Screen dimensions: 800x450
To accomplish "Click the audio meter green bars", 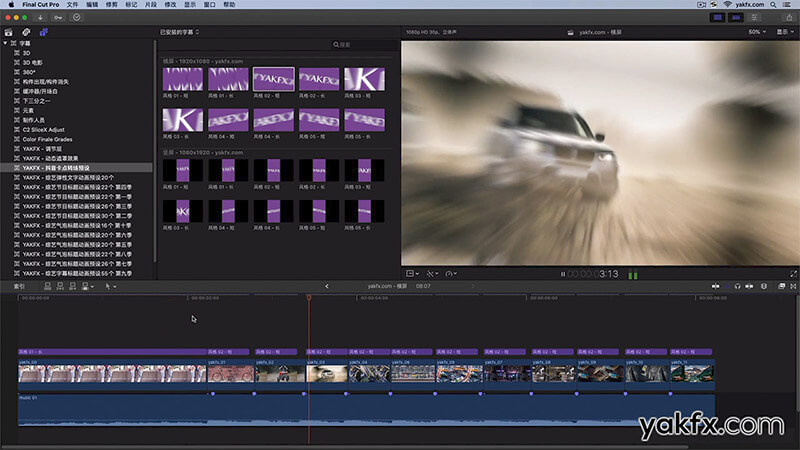I will point(633,276).
